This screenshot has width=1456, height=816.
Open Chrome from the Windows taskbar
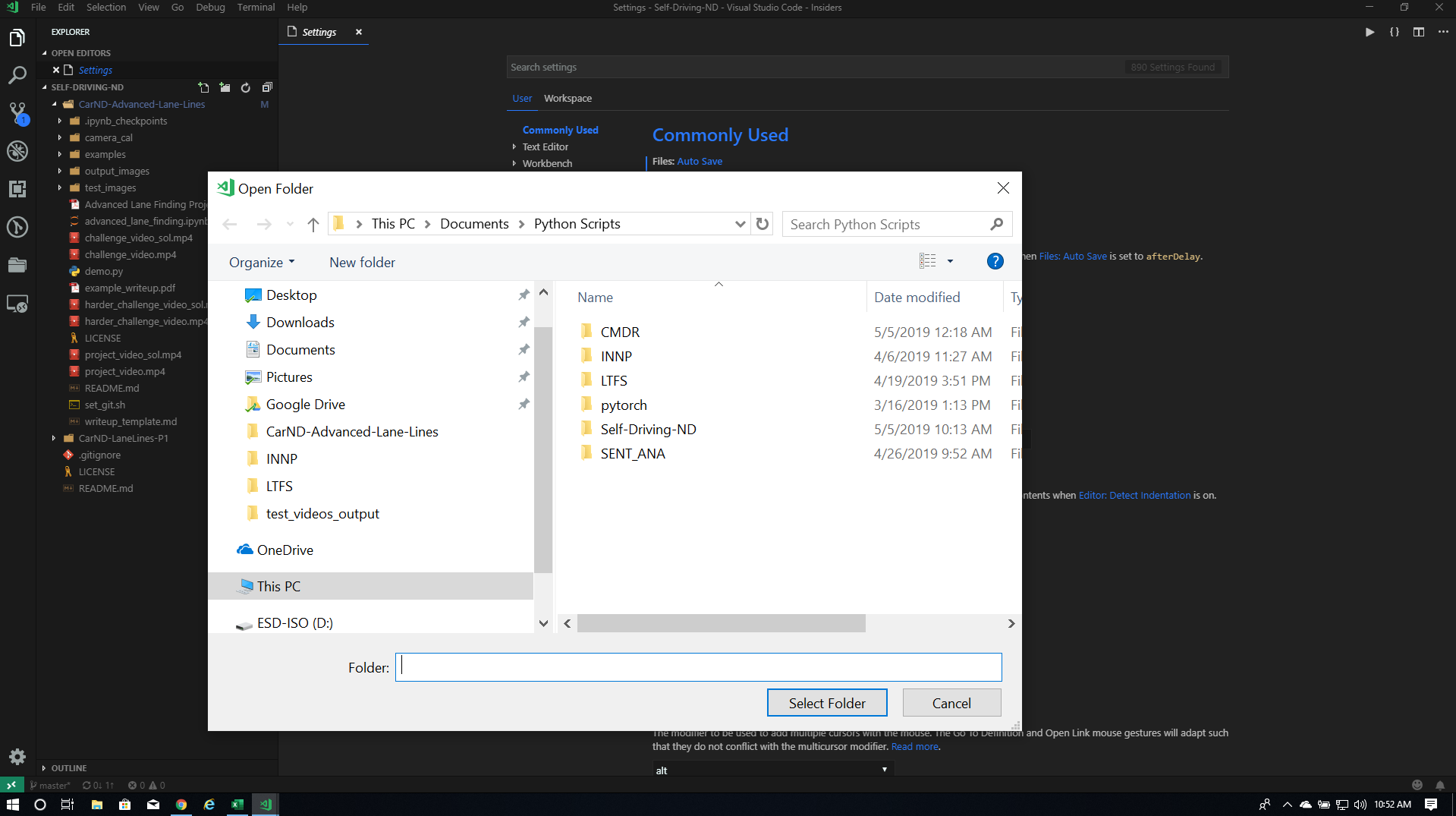181,804
